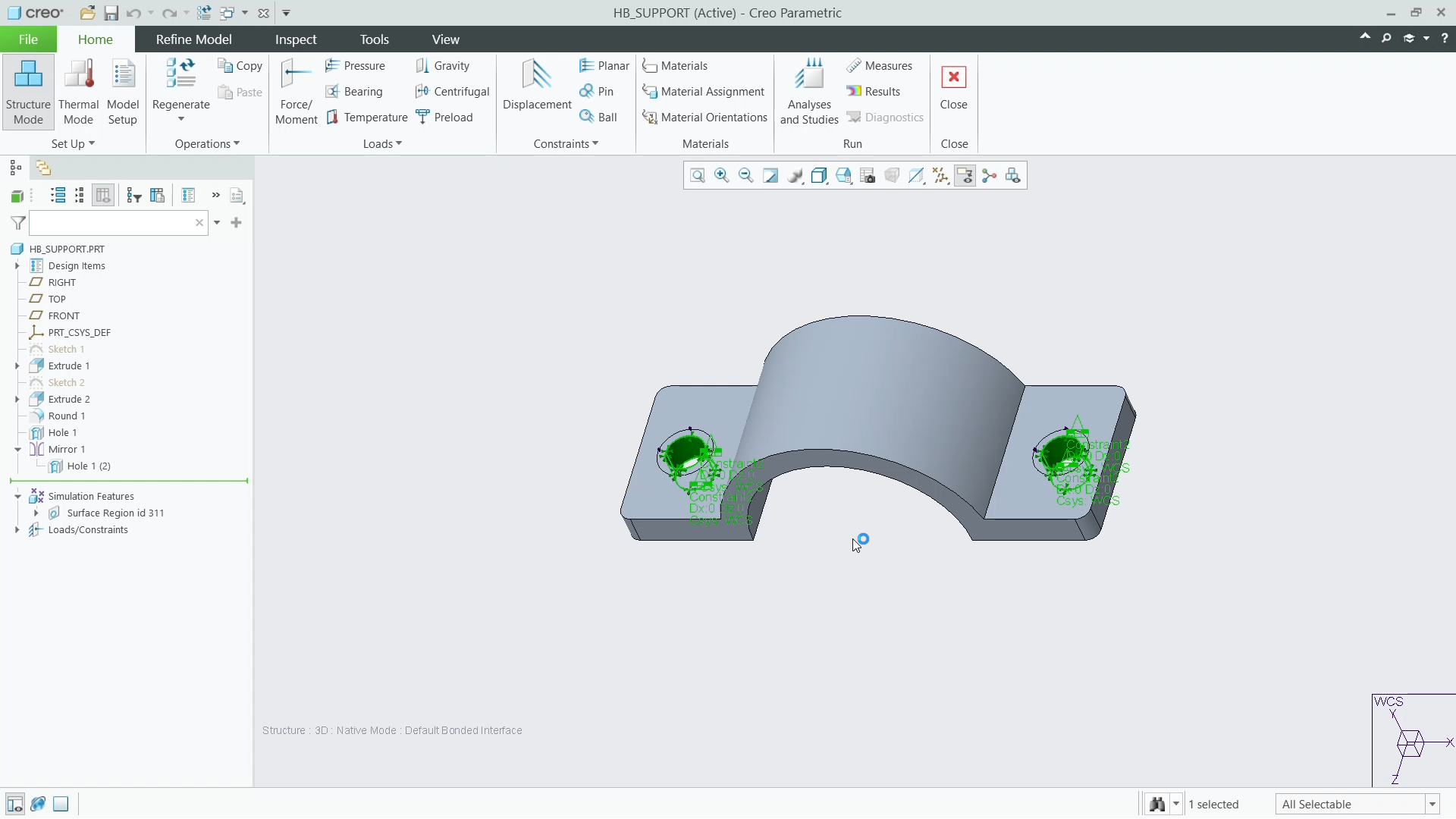Apply a Force/Moment load

[296, 91]
